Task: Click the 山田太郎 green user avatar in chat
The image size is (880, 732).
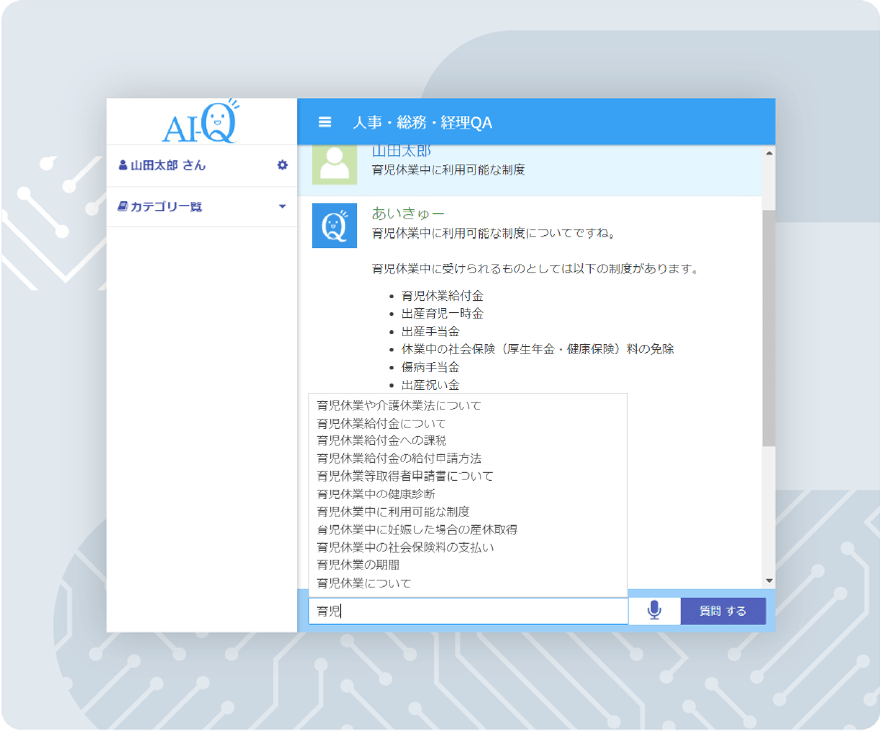Action: point(334,164)
